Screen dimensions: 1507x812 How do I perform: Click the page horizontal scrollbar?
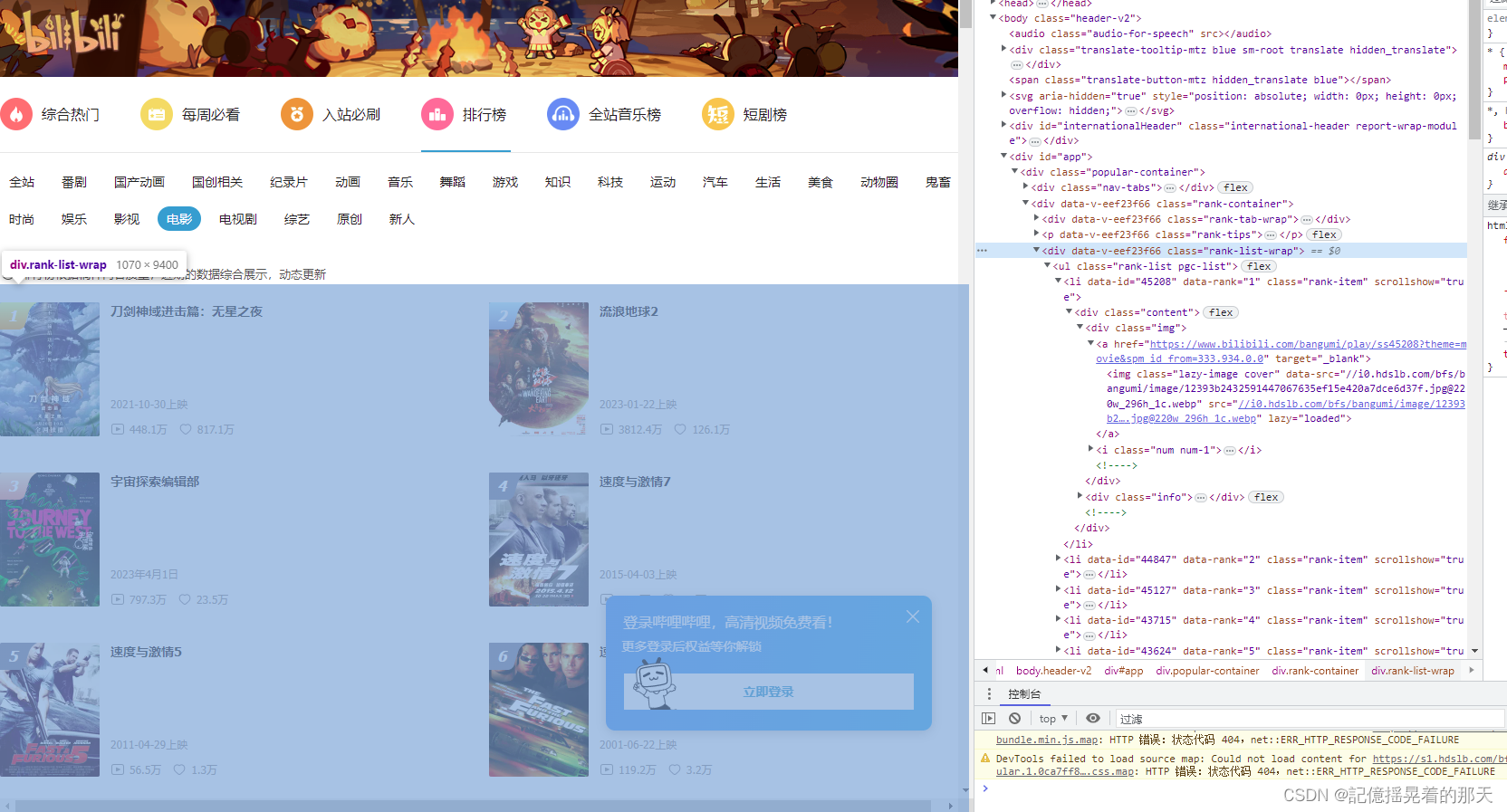tap(473, 806)
